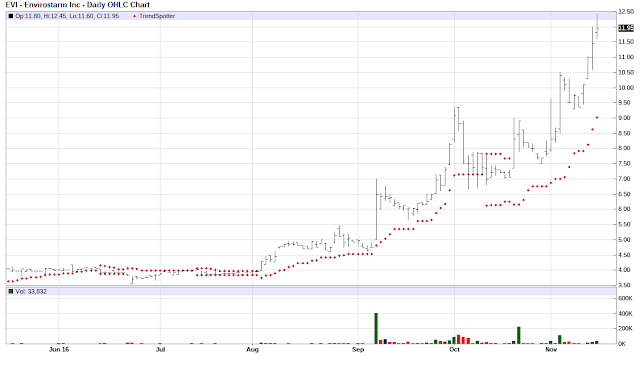Click the 'Sep' date axis label
The width and height of the screenshot is (640, 367).
click(358, 349)
